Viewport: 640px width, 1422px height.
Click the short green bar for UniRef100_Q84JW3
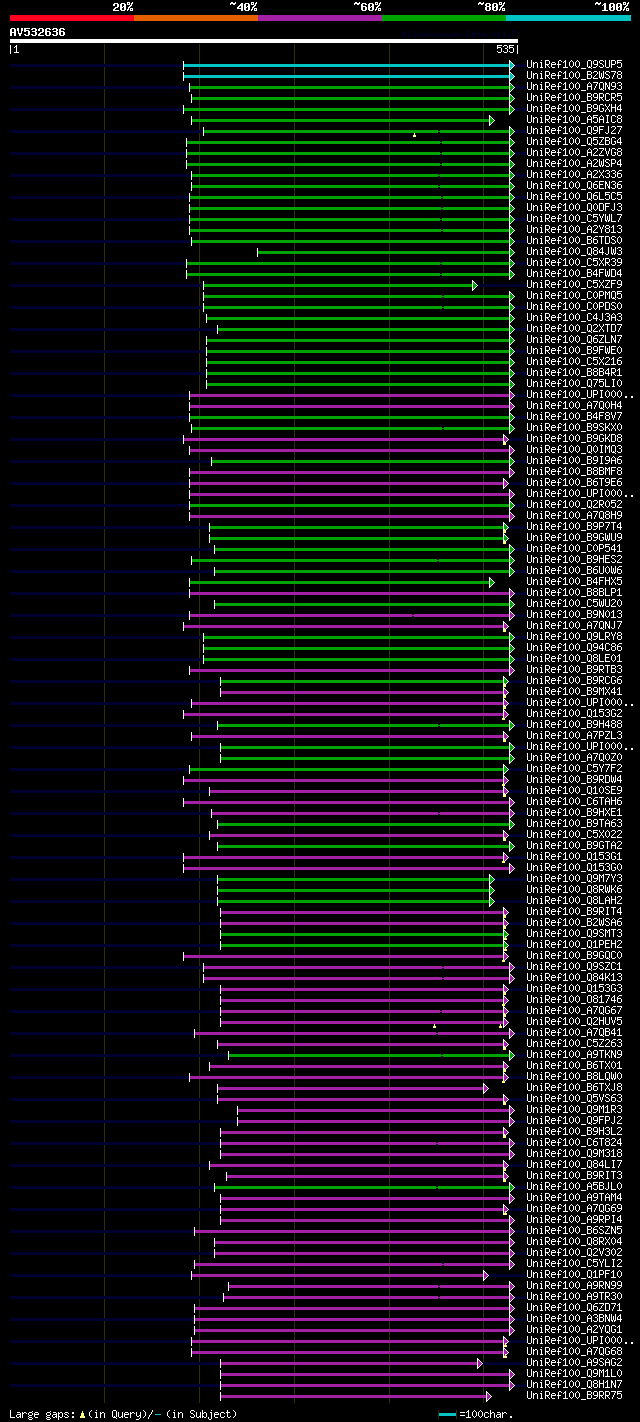click(x=386, y=252)
